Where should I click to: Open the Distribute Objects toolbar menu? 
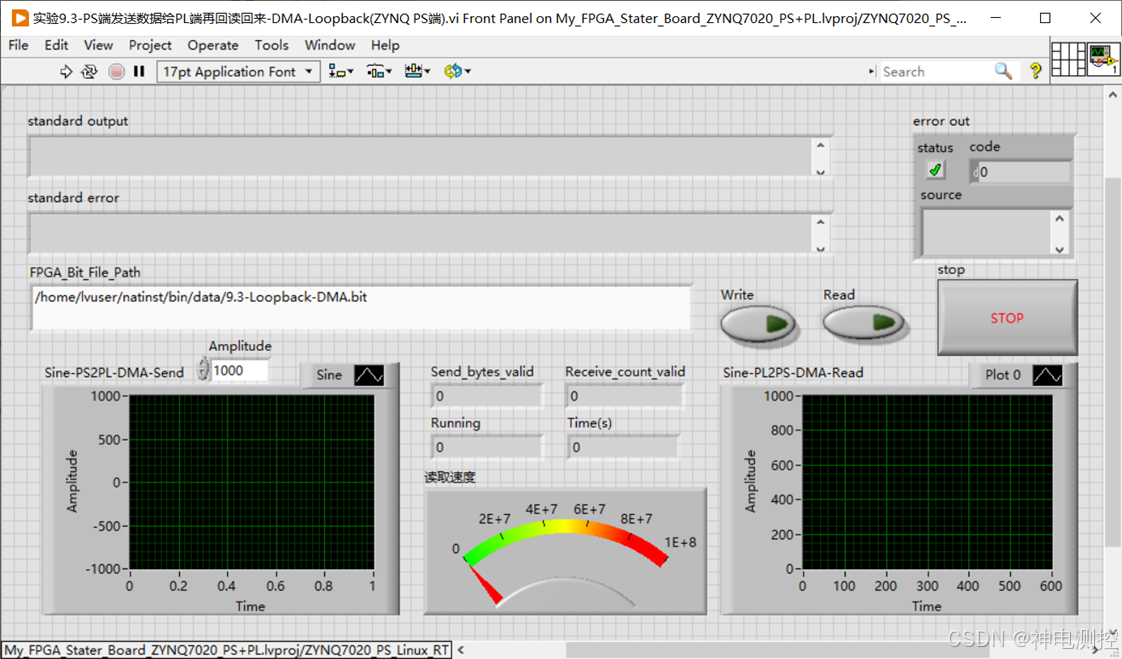click(x=379, y=72)
